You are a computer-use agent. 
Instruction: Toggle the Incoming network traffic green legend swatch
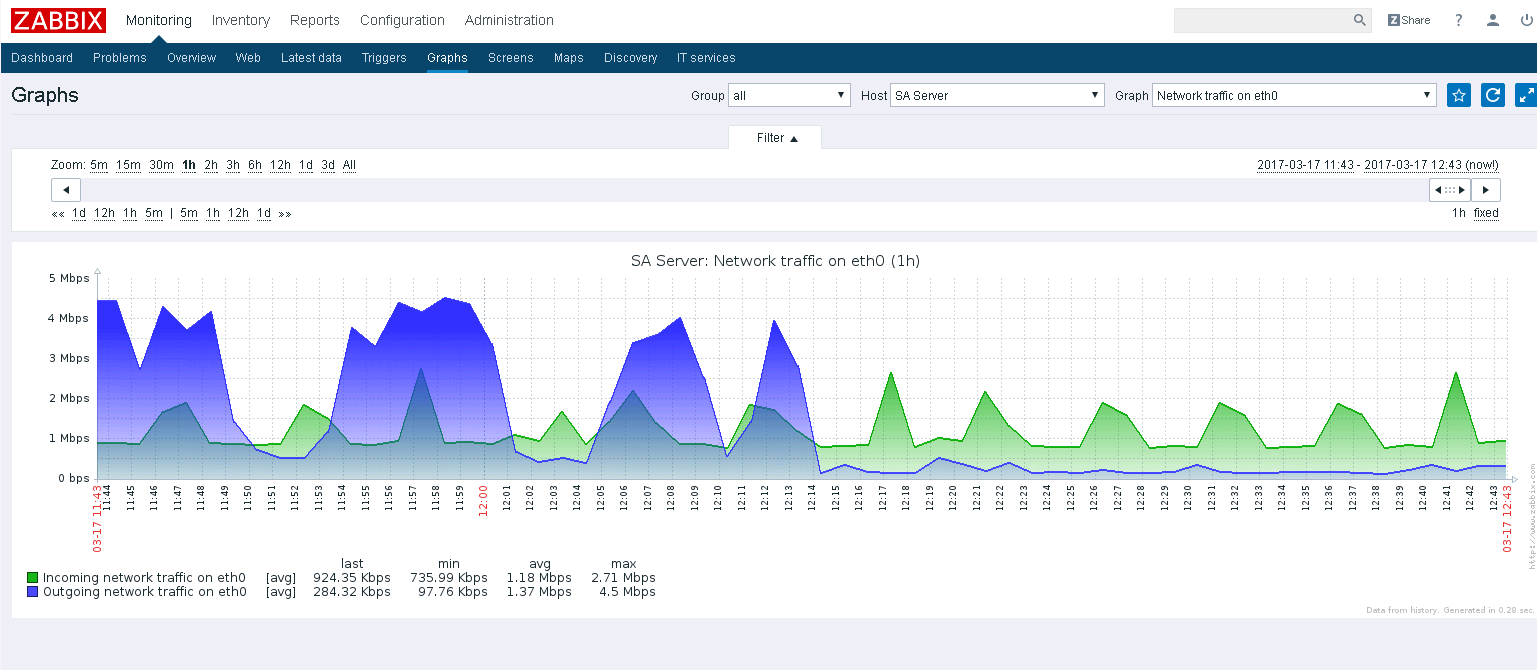pos(31,577)
